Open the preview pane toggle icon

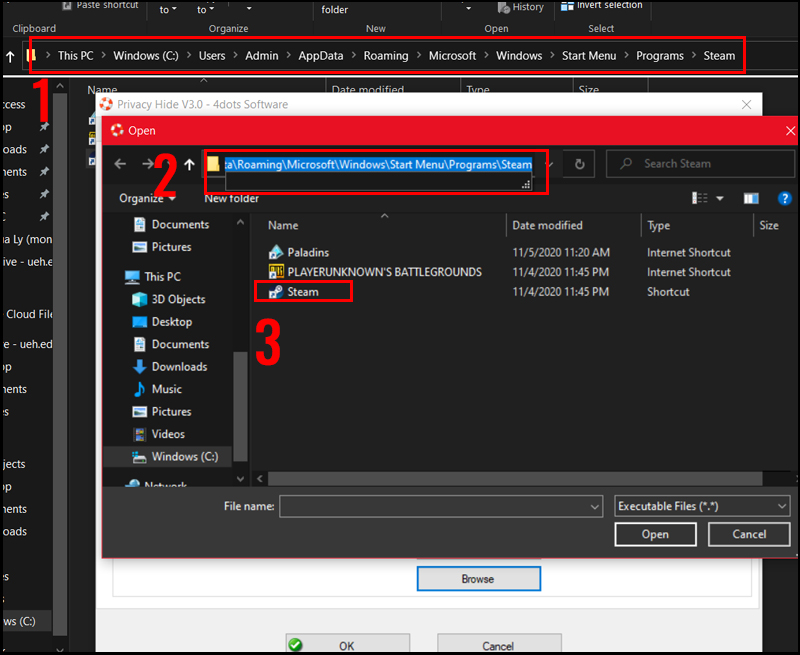[x=751, y=198]
